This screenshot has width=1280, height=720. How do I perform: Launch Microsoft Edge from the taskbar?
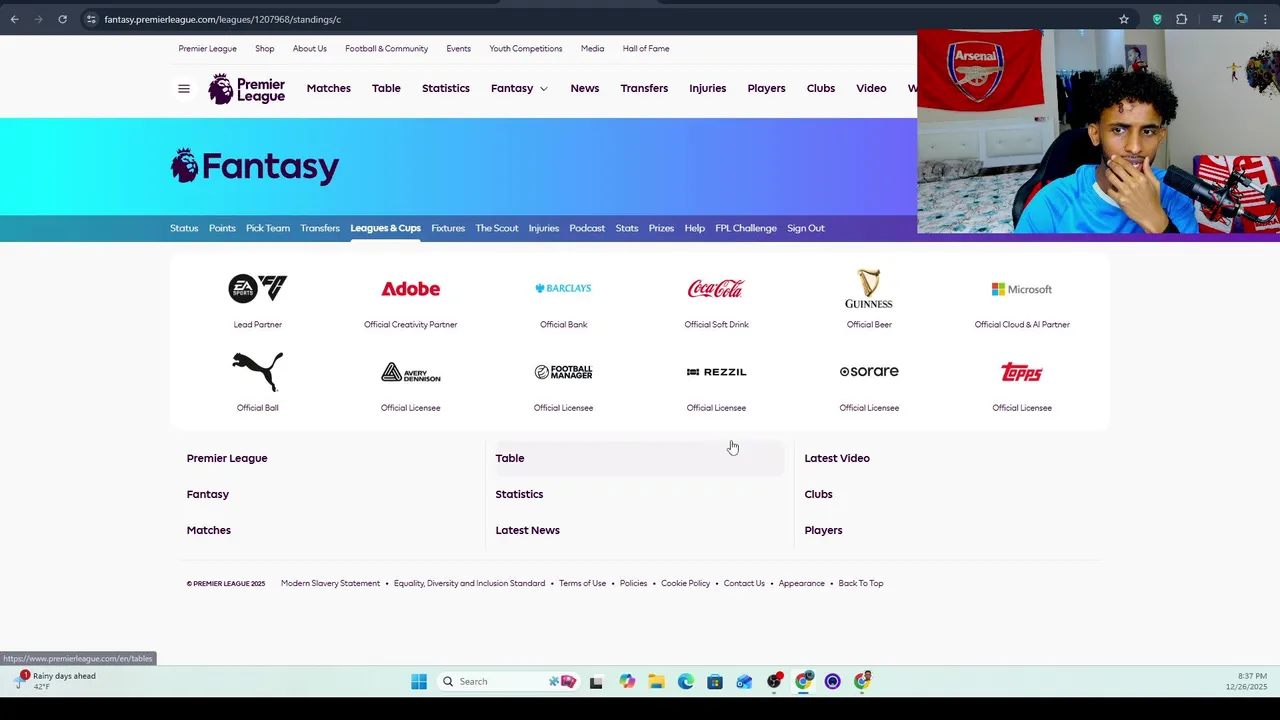coord(685,682)
